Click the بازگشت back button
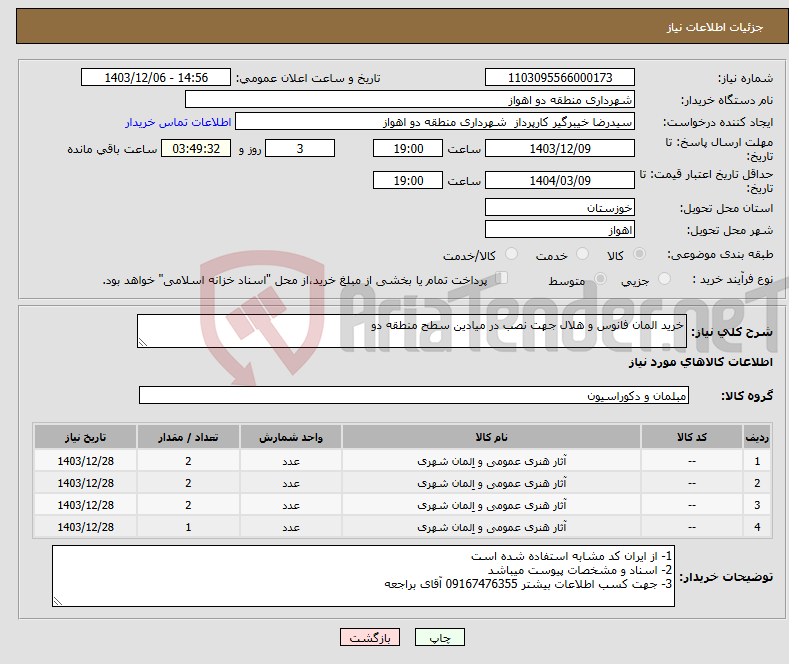Viewport: 789px width, 664px height. tap(370, 637)
